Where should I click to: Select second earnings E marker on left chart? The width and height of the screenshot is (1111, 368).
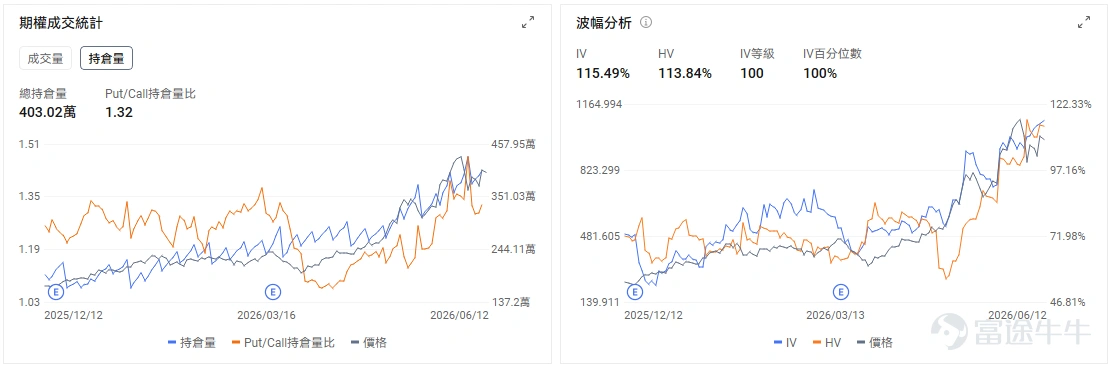pyautogui.click(x=273, y=291)
